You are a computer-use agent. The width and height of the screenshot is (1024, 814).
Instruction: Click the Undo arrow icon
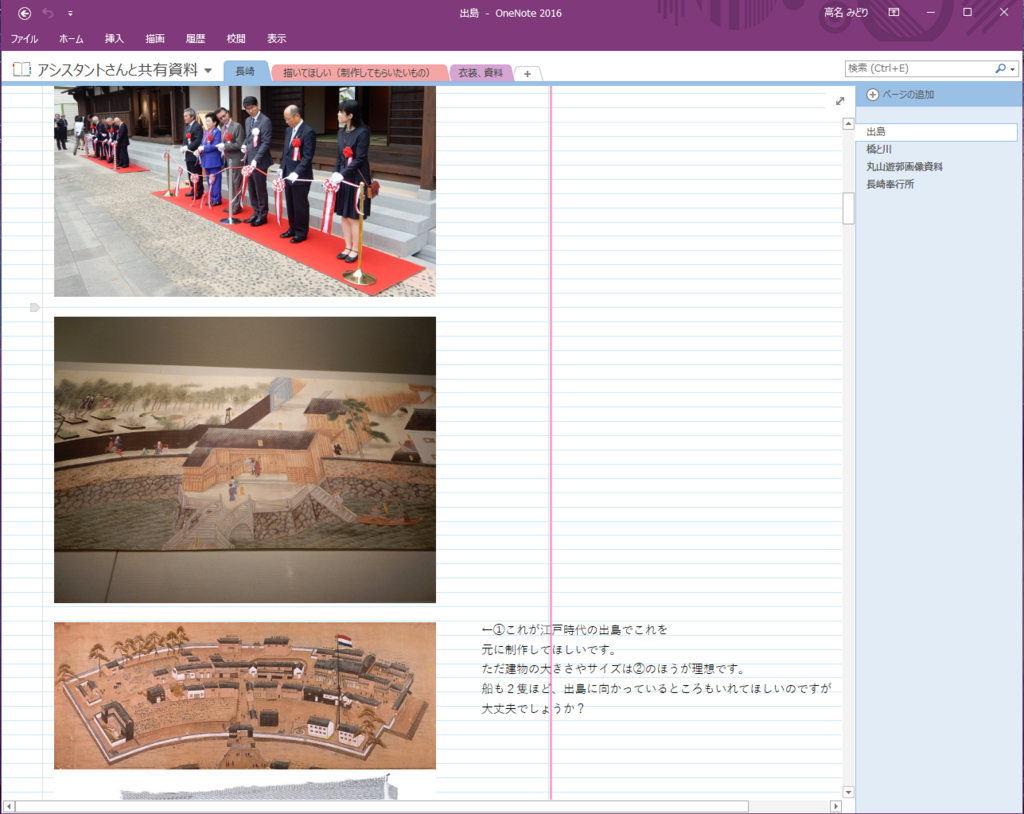(x=48, y=13)
